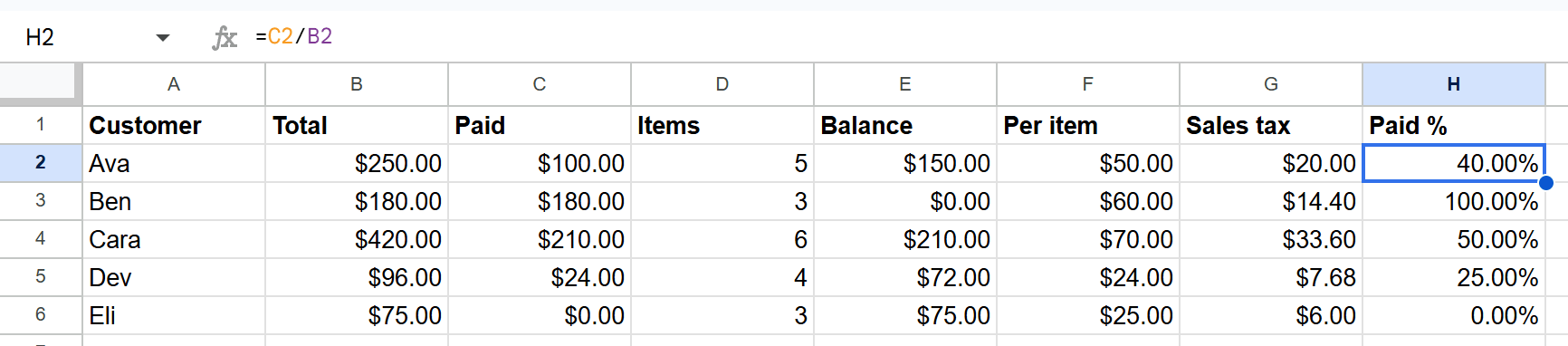
Task: Select Eli's sales tax $6.00
Action: coord(1271,315)
